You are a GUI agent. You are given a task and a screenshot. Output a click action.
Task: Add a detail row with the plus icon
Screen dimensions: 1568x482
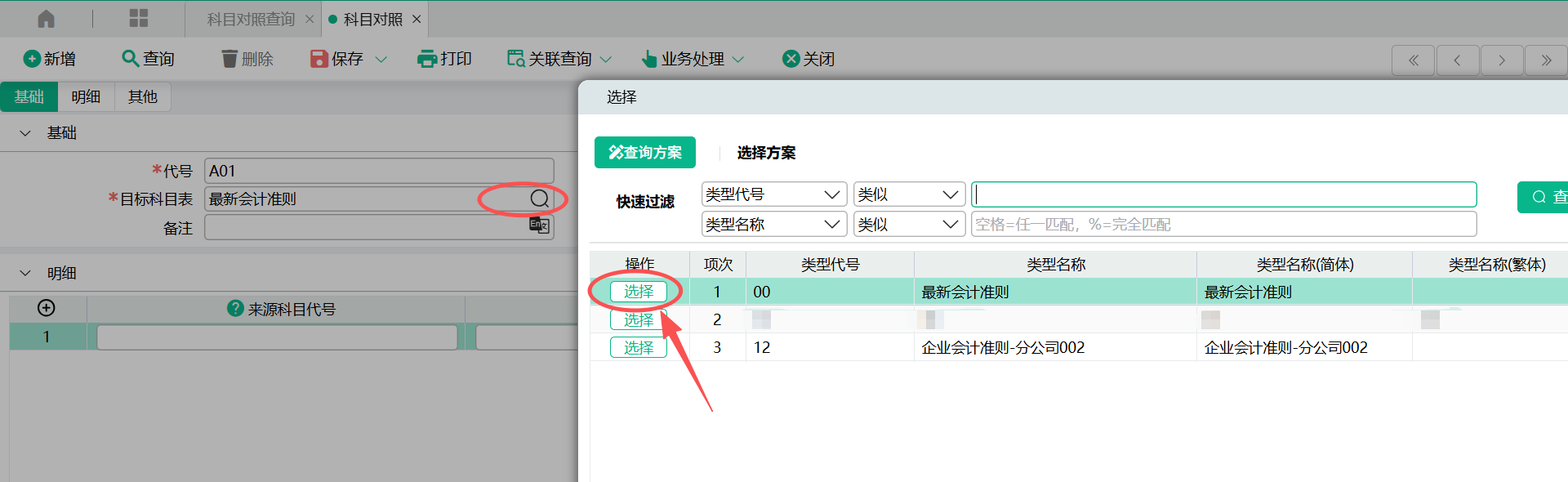pyautogui.click(x=47, y=308)
